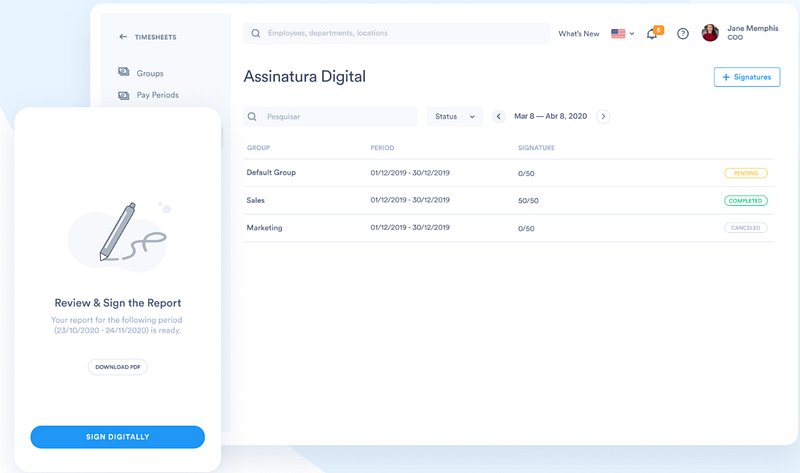Expand the language dropdown chevron
The height and width of the screenshot is (473, 800).
(x=632, y=34)
